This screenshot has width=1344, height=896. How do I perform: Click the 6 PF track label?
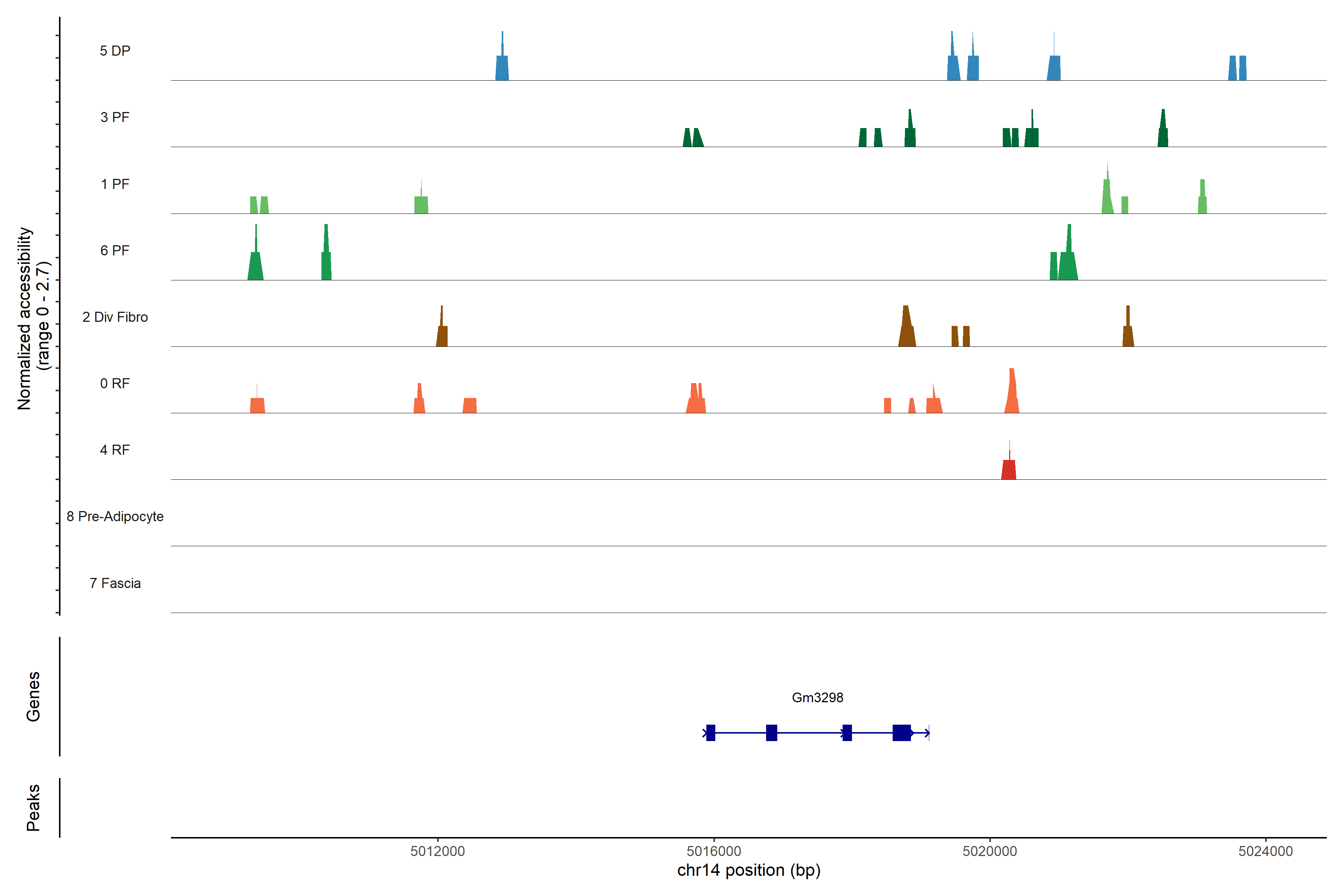[115, 250]
